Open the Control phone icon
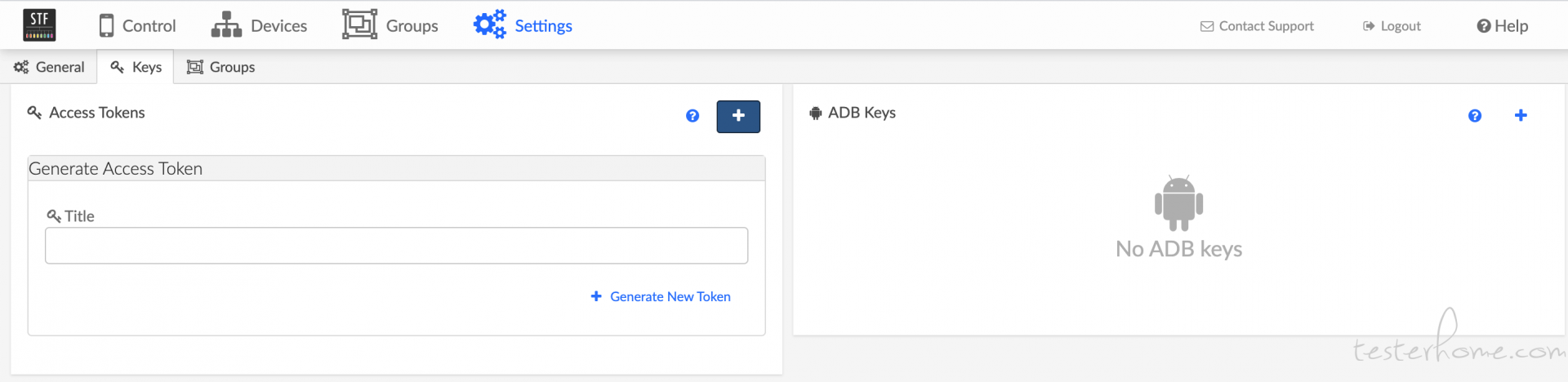1568x382 pixels. tap(106, 25)
